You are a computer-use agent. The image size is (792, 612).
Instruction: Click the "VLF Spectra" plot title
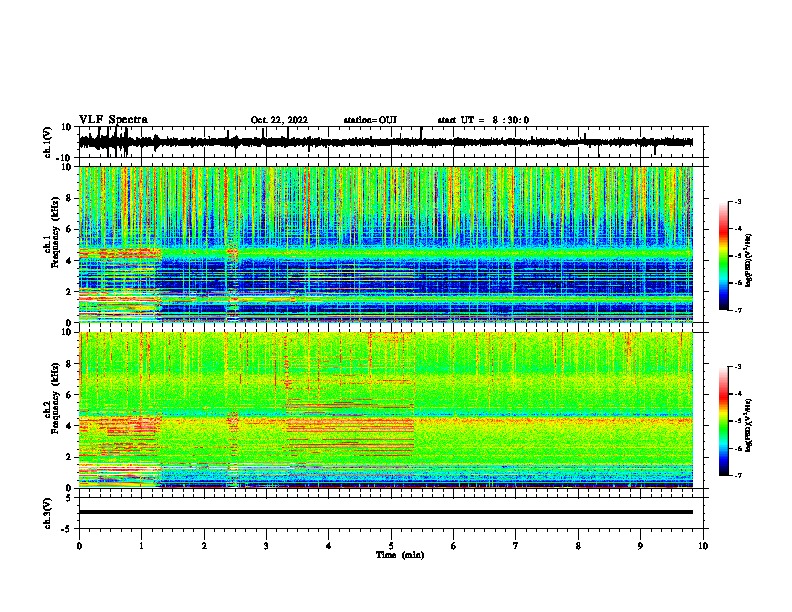coord(113,119)
